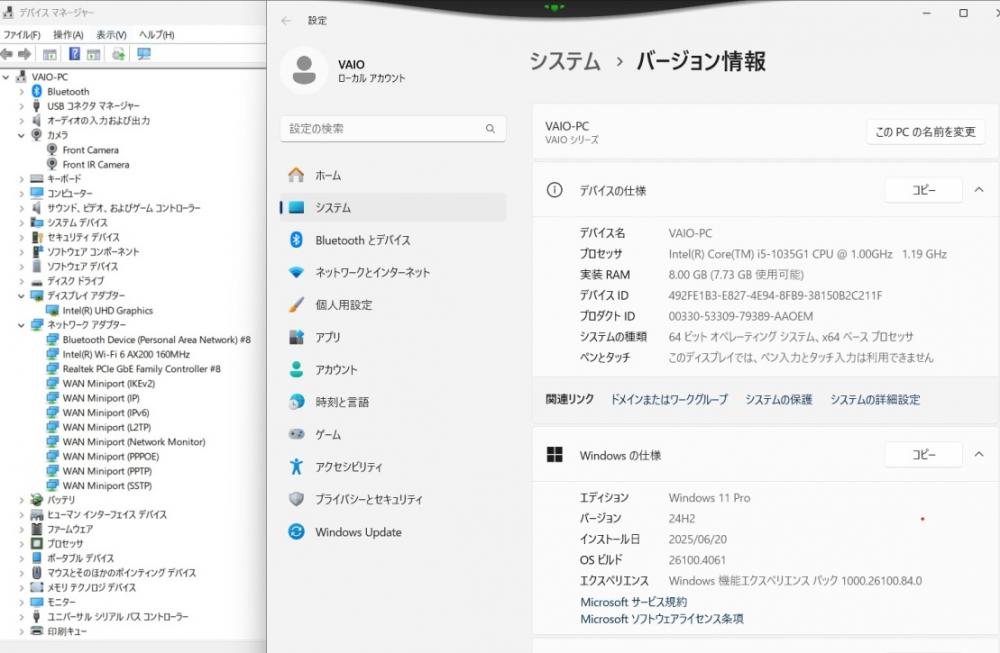Open 時刻と言語 settings page

393,402
